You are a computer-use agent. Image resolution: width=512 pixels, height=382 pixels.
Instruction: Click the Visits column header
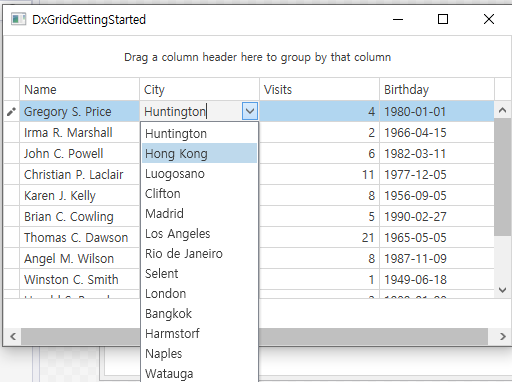[319, 89]
